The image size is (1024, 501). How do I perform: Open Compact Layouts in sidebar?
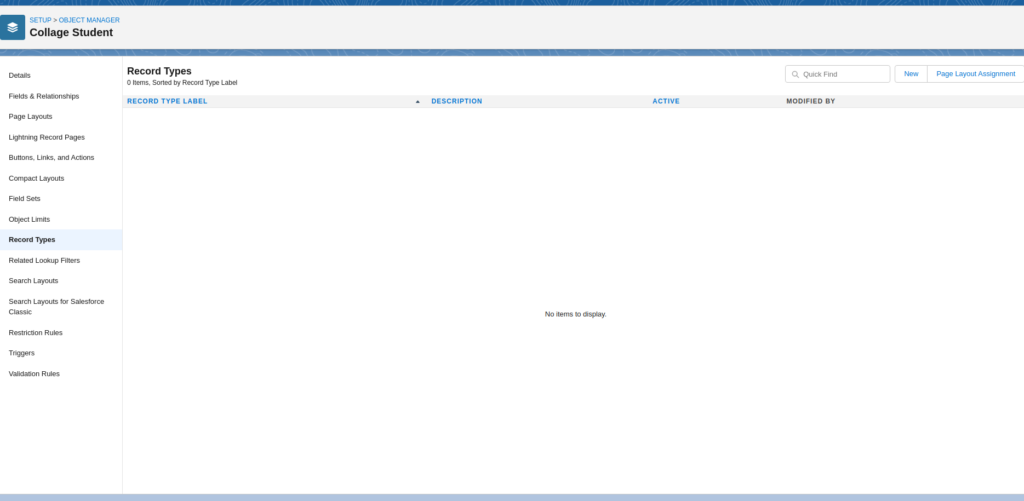coord(36,178)
